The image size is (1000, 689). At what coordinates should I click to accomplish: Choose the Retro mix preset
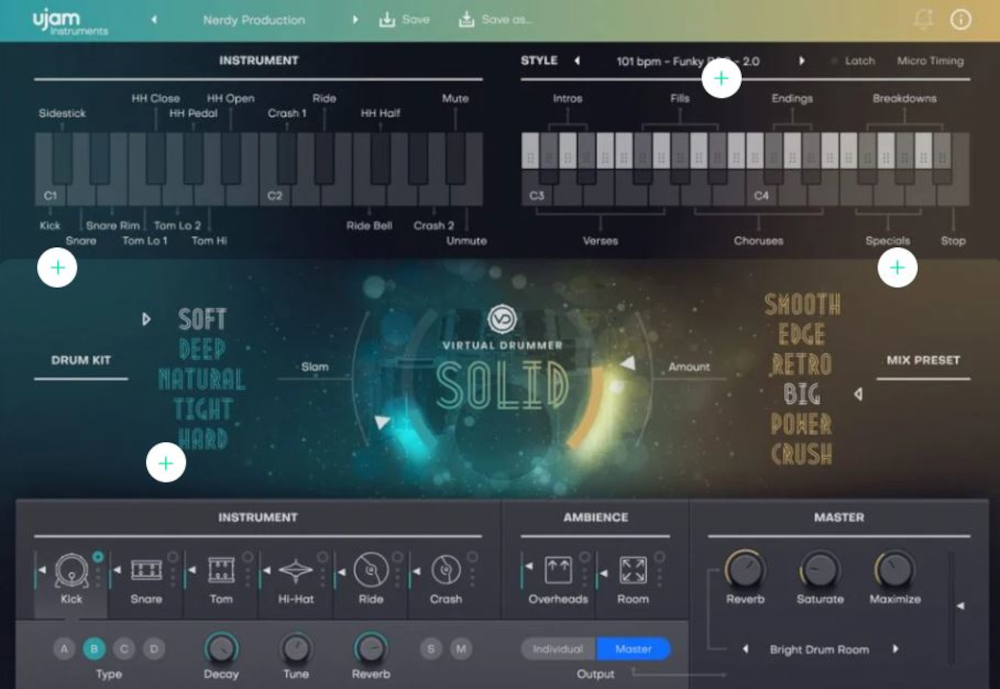802,364
